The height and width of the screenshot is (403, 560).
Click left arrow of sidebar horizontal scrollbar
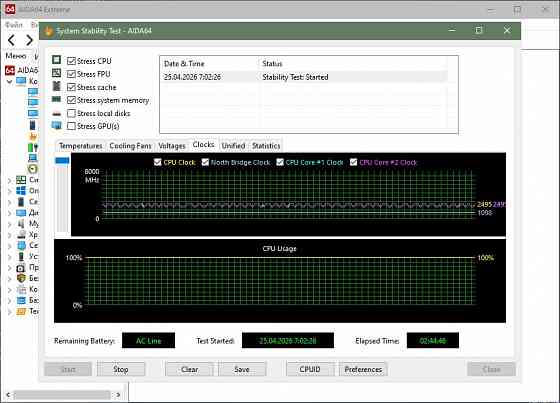pos(8,395)
